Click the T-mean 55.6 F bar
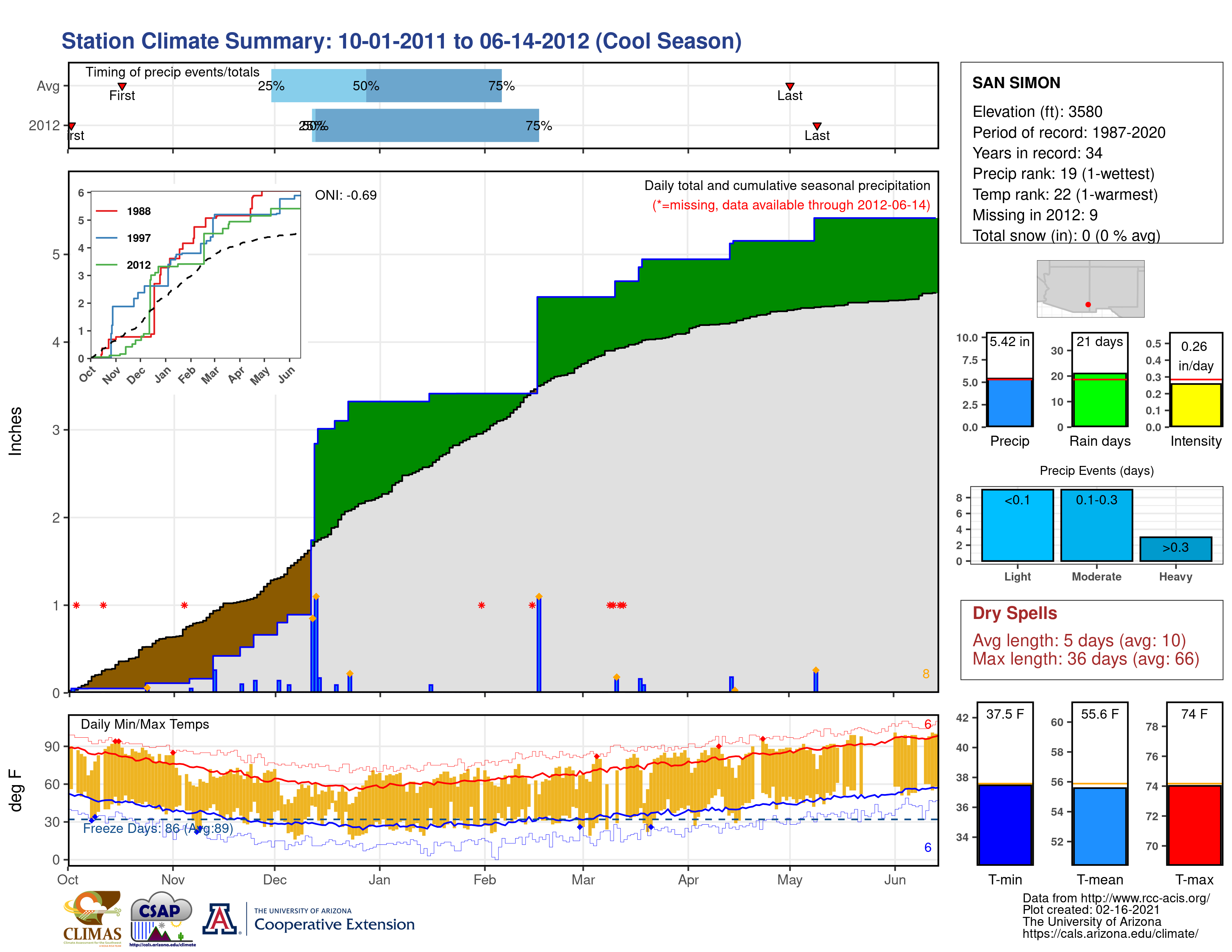Viewport: 1232px width, 952px height. pos(1100,826)
